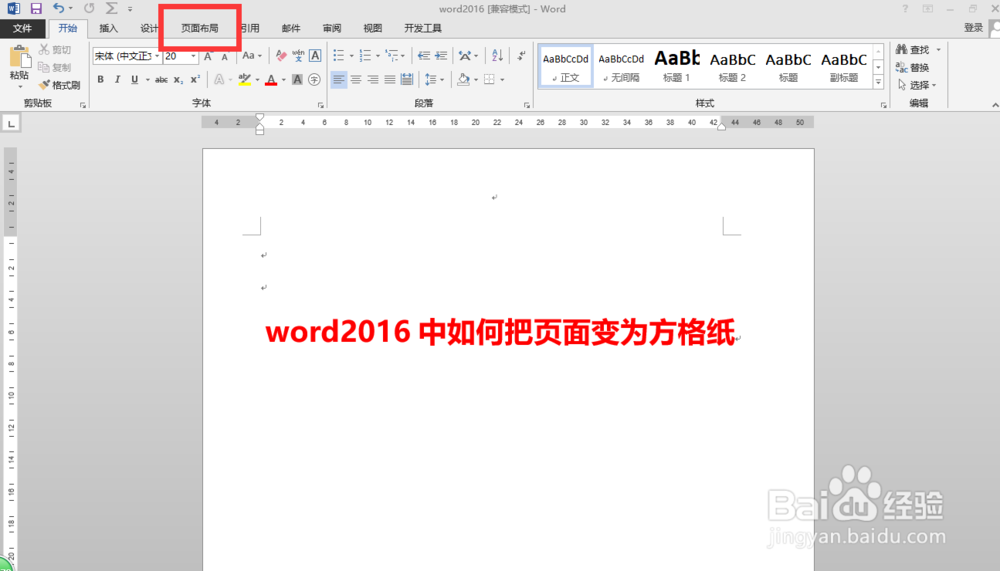Click the Redo icon in the quick access toolbar
The height and width of the screenshot is (571, 1000).
(x=89, y=8)
